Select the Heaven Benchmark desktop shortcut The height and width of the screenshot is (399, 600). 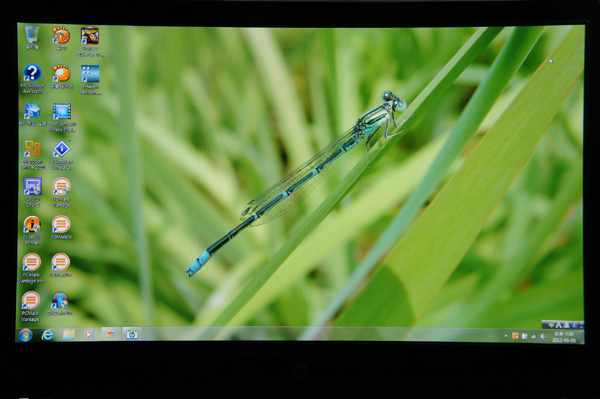(x=90, y=79)
